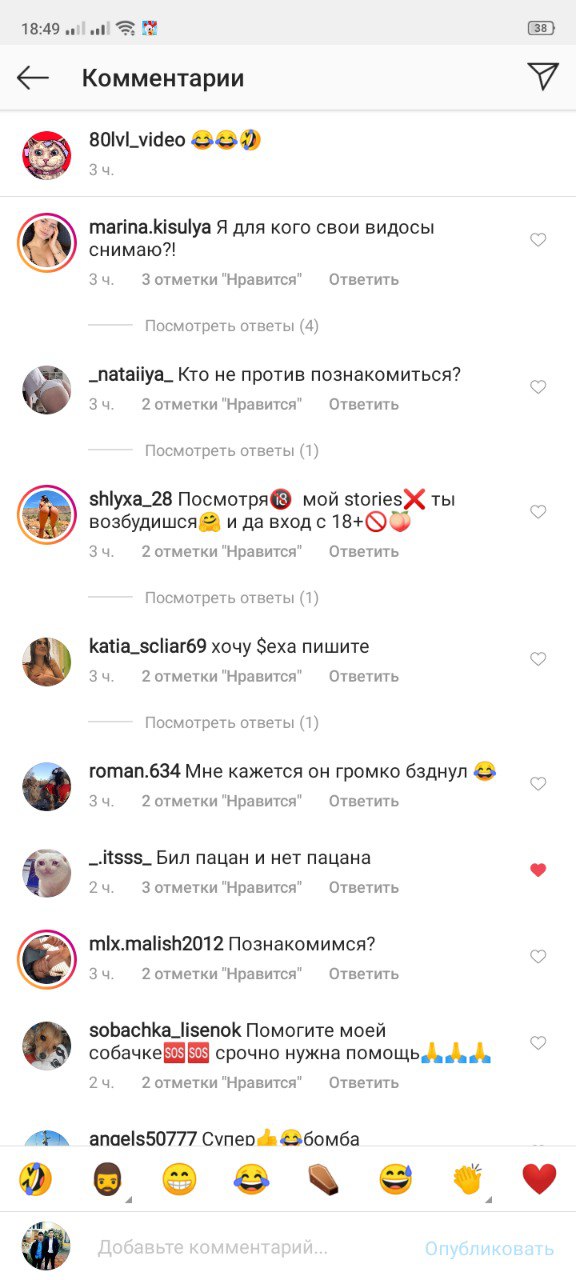Show the reply under _nataiiya_'s comment

click(x=232, y=451)
